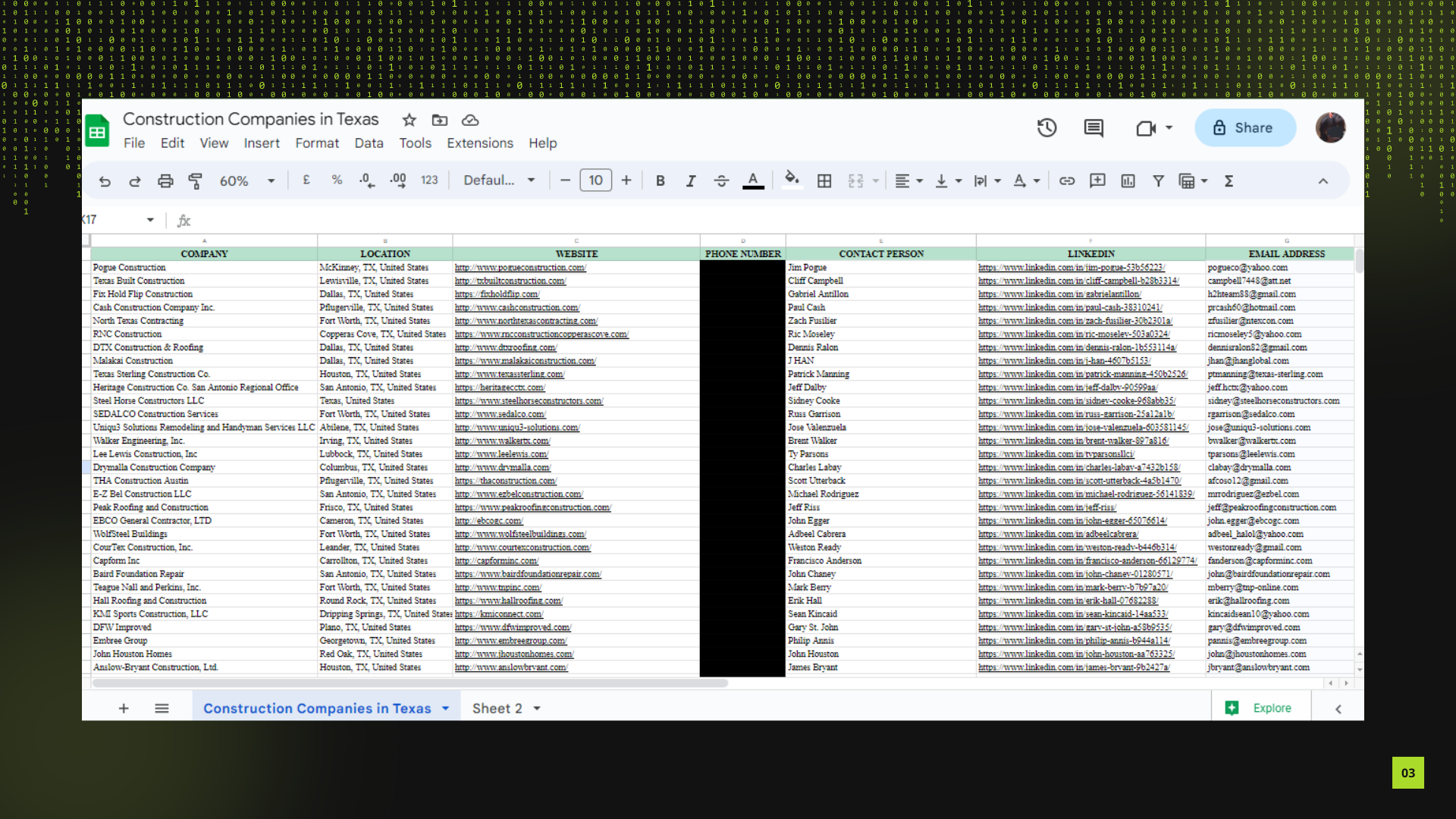Redo the last action

tap(135, 181)
